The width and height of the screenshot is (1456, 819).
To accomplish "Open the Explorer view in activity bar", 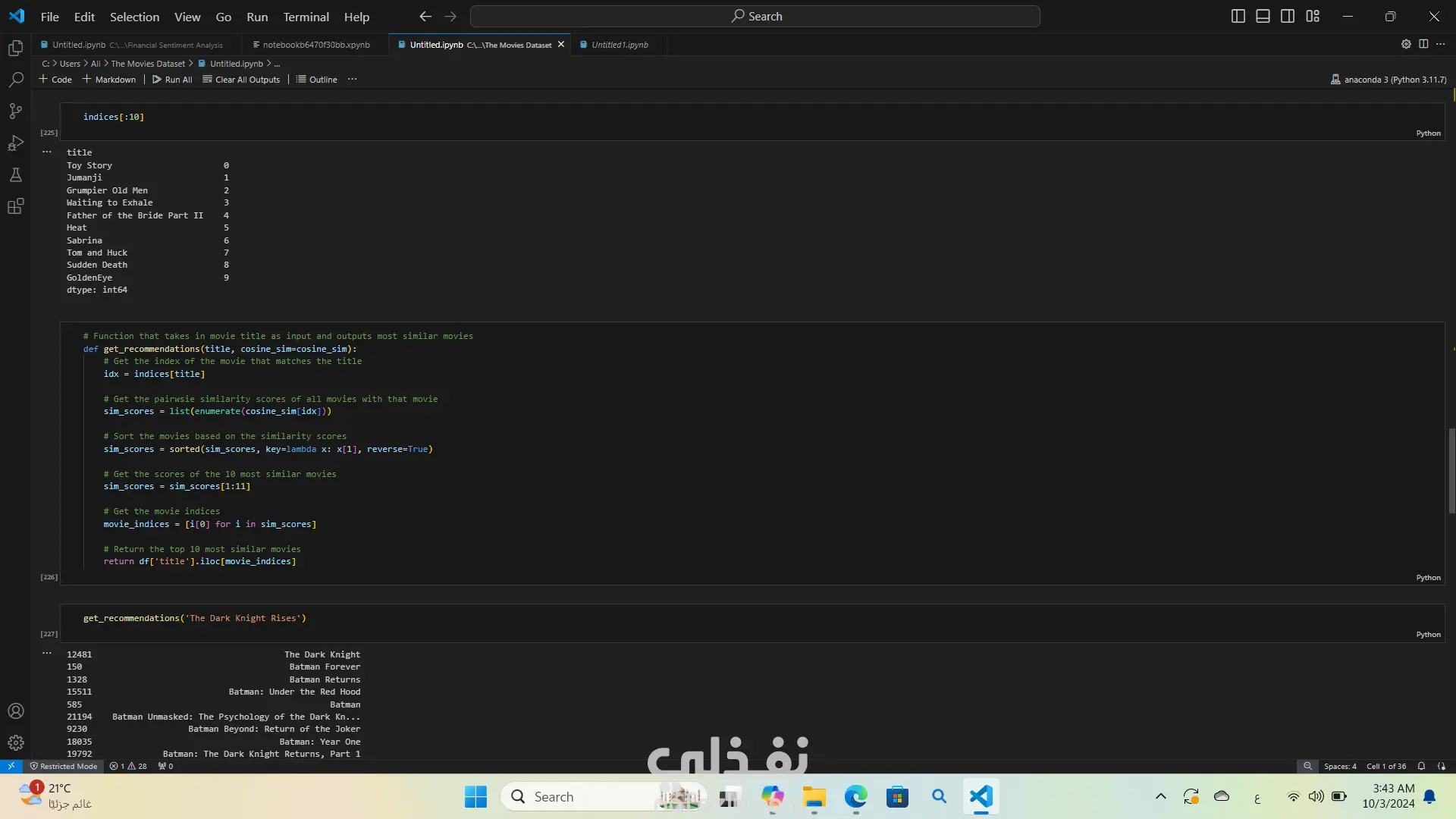I will click(15, 49).
